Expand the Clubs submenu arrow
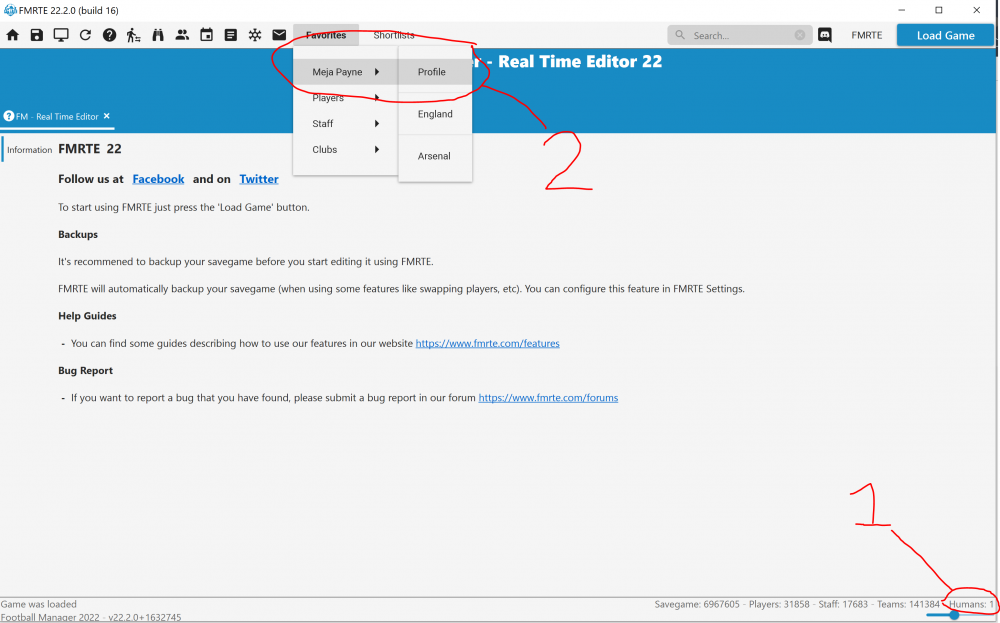The image size is (1000, 623). (377, 149)
